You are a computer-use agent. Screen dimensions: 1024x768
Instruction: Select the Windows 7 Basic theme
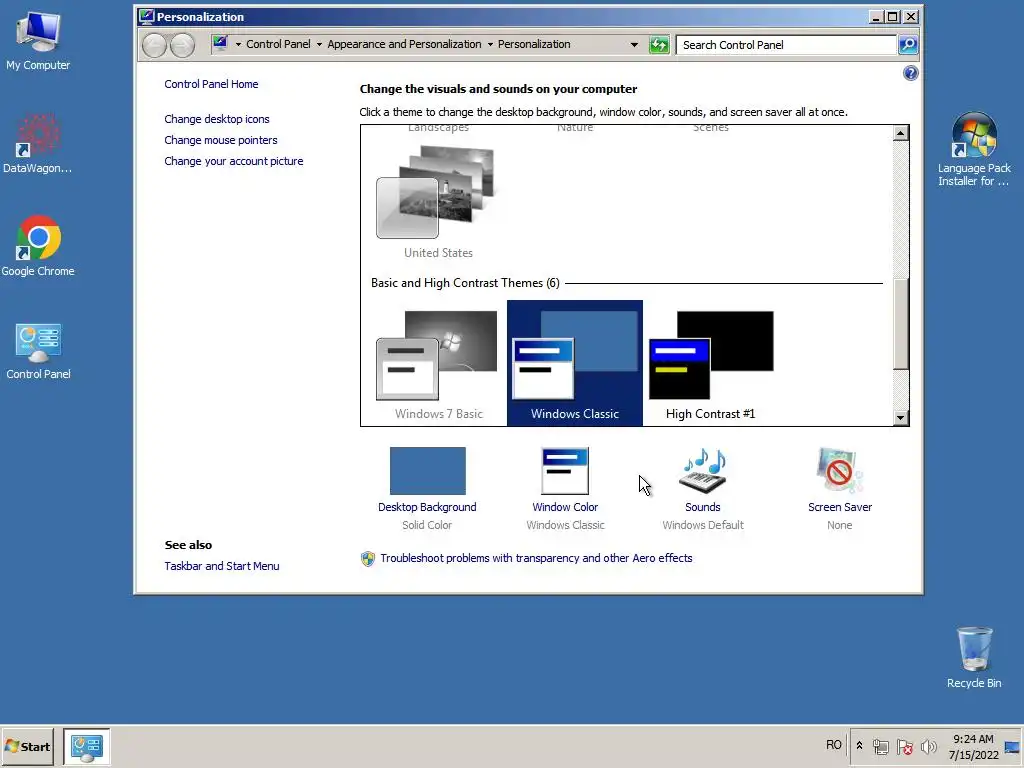pyautogui.click(x=438, y=363)
